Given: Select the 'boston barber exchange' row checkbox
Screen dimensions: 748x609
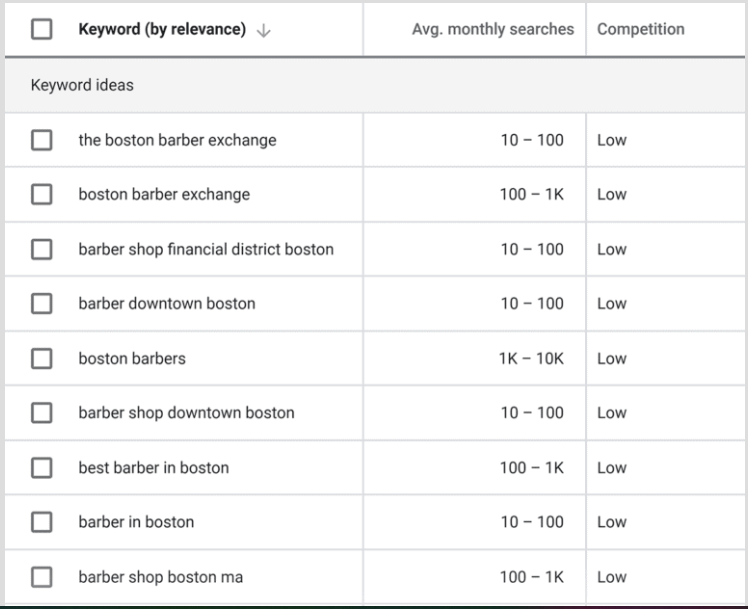Looking at the screenshot, I should tap(42, 195).
